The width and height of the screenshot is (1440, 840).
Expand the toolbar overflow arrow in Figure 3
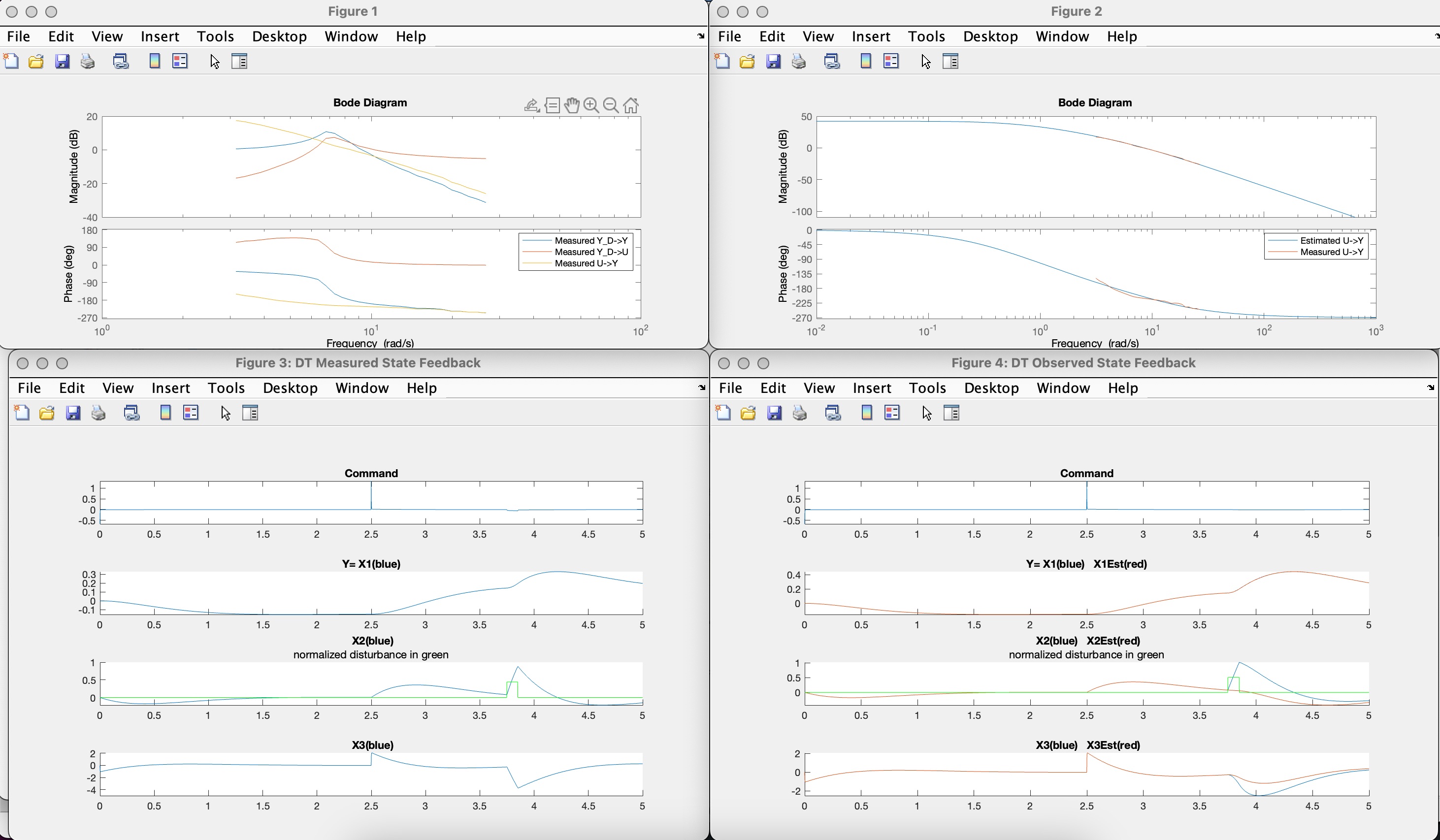tap(702, 388)
